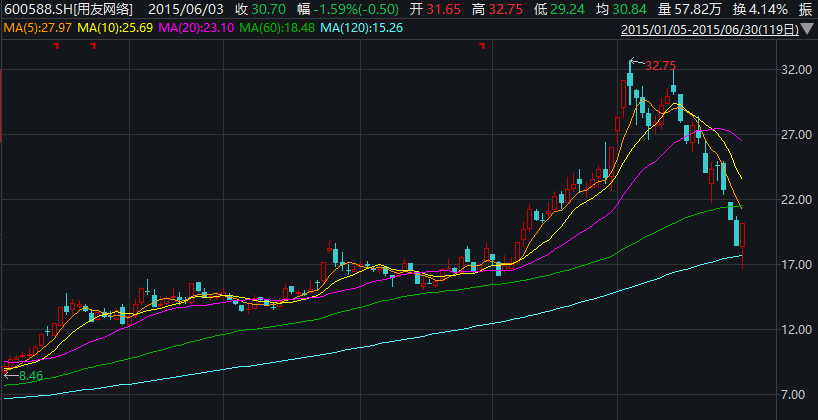Toggle the magenta MA(20) indicator label
The width and height of the screenshot is (818, 420).
192,27
